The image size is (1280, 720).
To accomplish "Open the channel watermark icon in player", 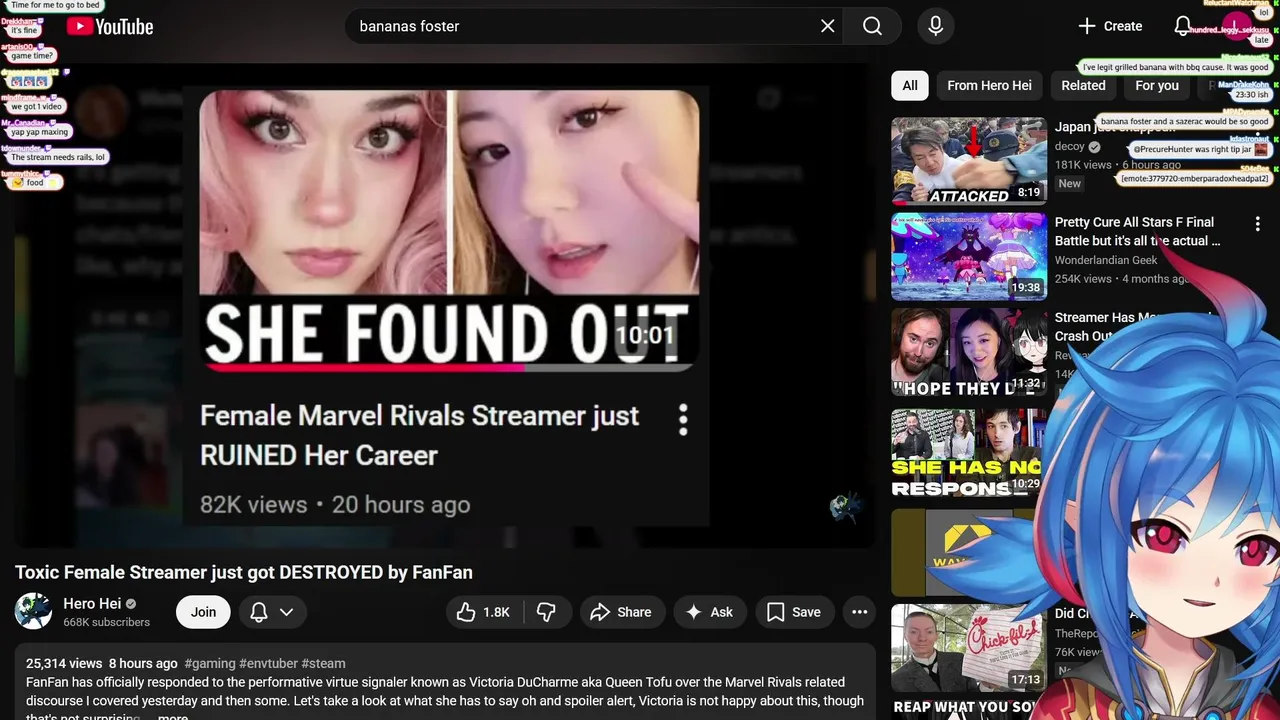I will [846, 508].
